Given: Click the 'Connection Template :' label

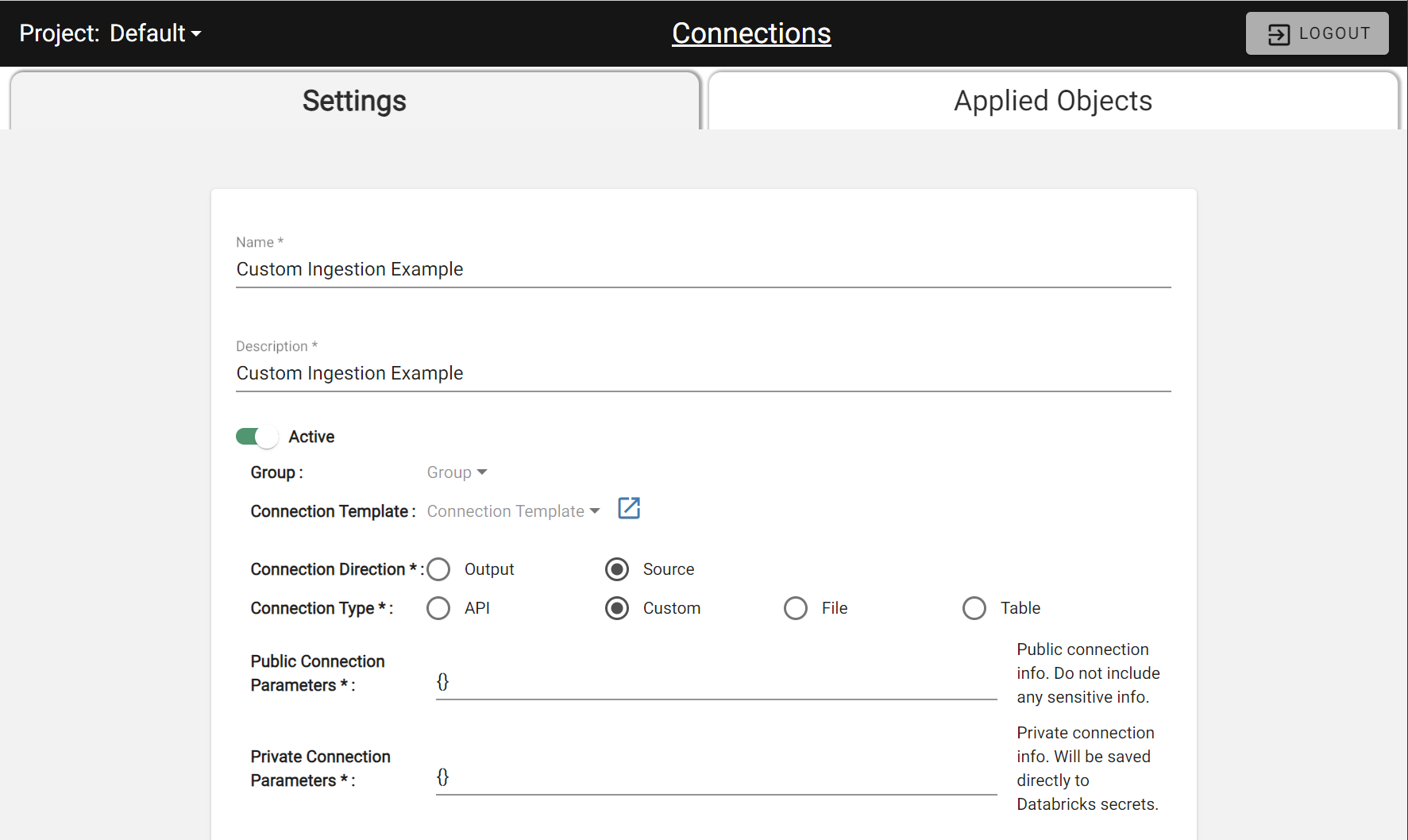Looking at the screenshot, I should [334, 511].
